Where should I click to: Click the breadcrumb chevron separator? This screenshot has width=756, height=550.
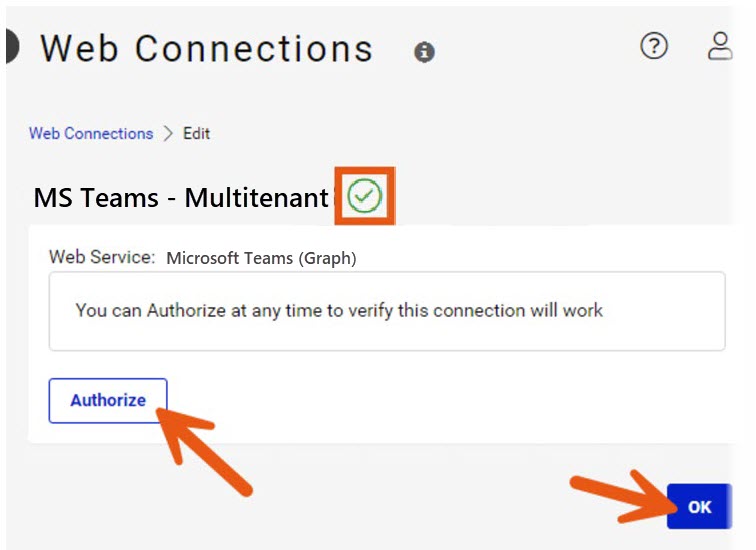pos(168,134)
